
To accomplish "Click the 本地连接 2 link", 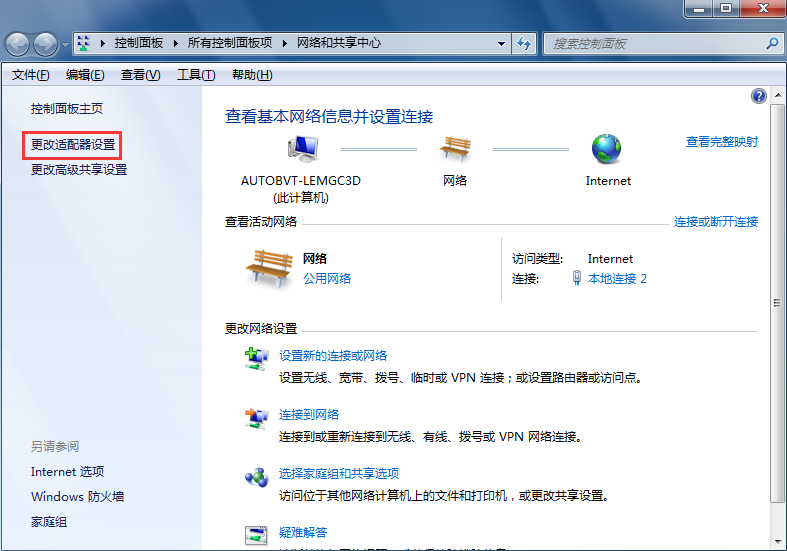I will pyautogui.click(x=617, y=279).
